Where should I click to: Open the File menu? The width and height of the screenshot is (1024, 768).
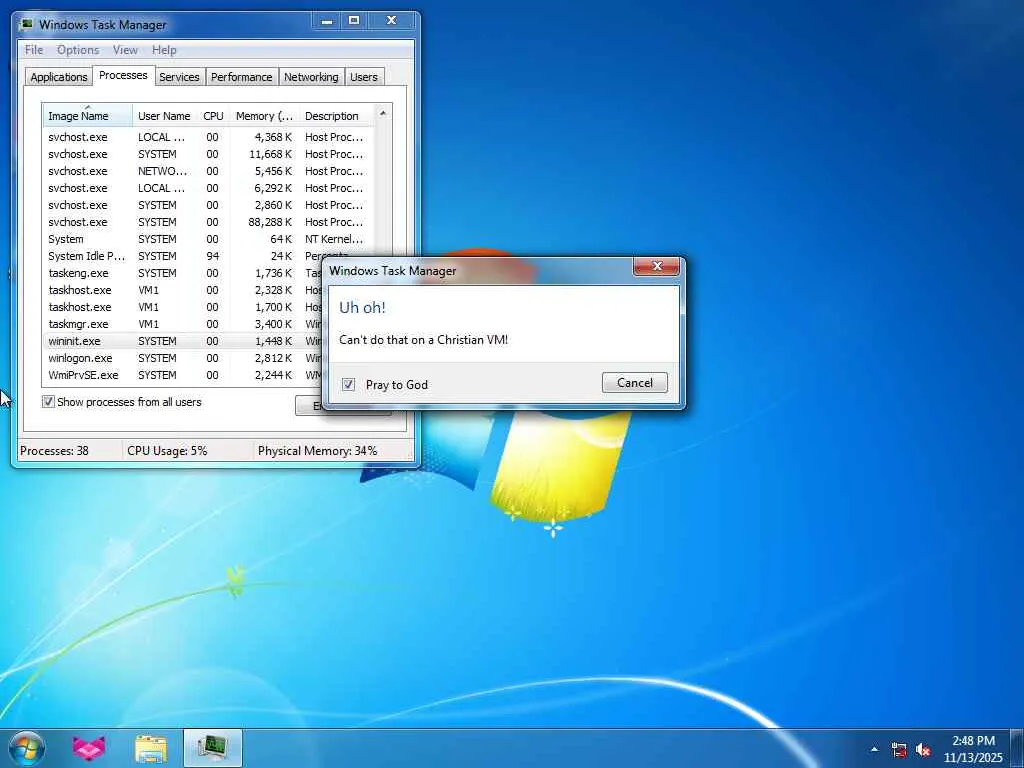click(x=34, y=50)
